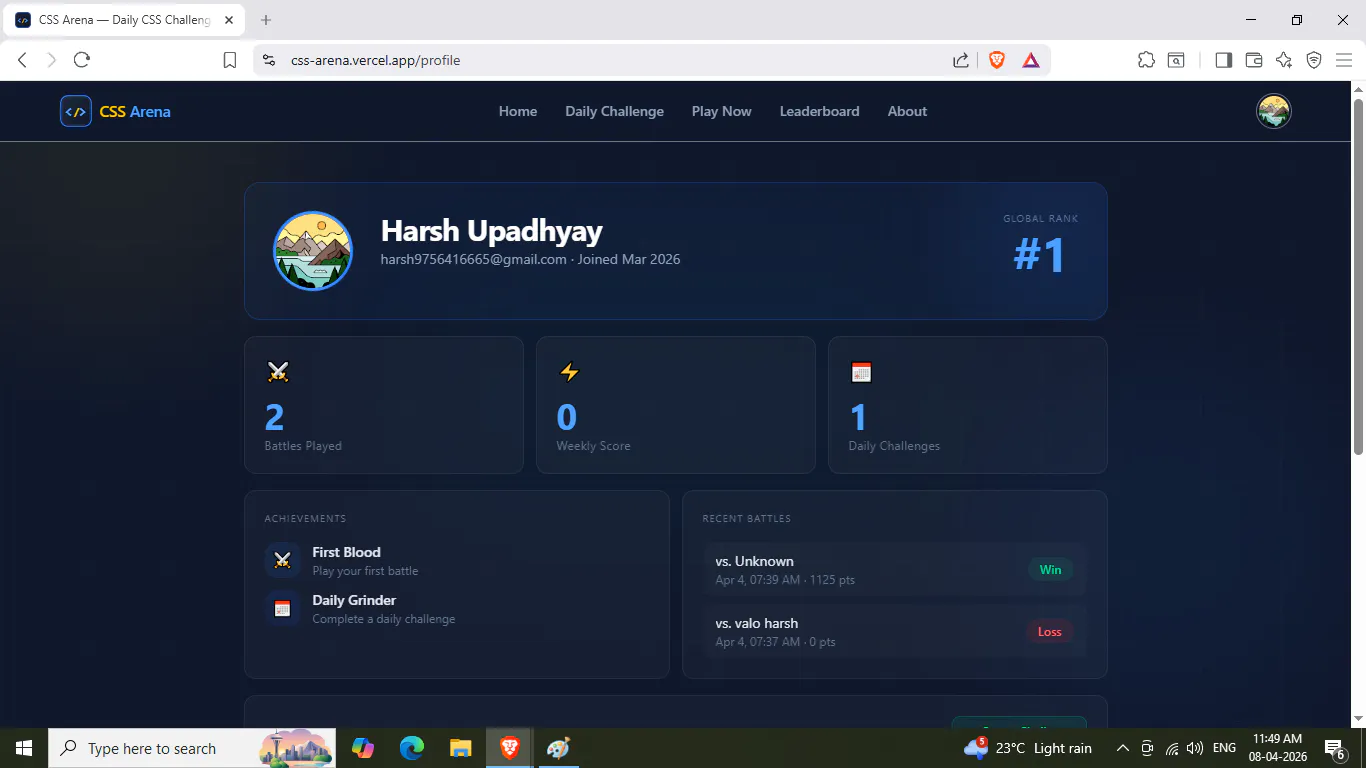Viewport: 1366px width, 768px height.
Task: Open the Paint app in taskbar
Action: click(x=558, y=748)
